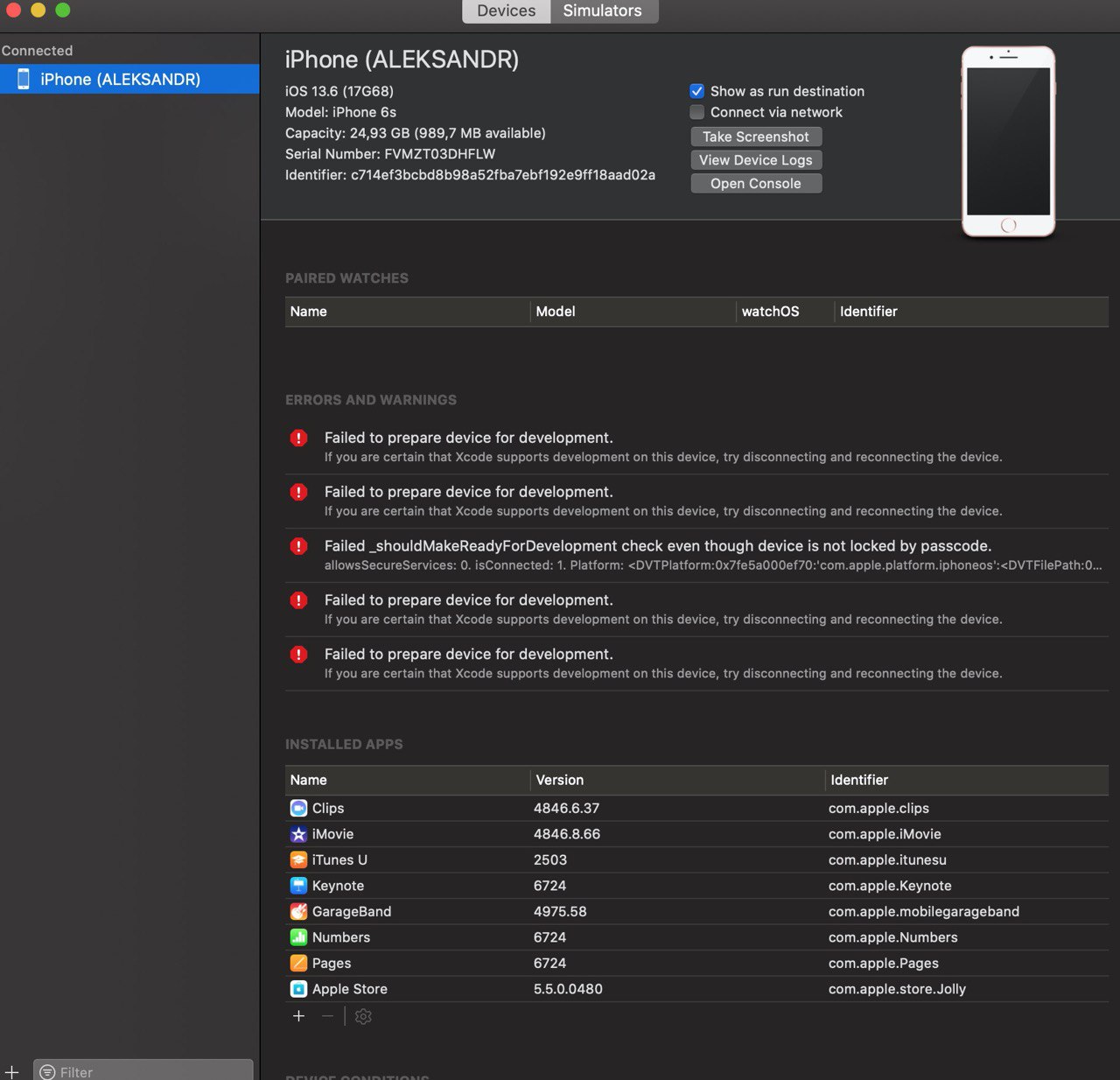Click Open Console button
The image size is (1120, 1080).
[x=756, y=184]
